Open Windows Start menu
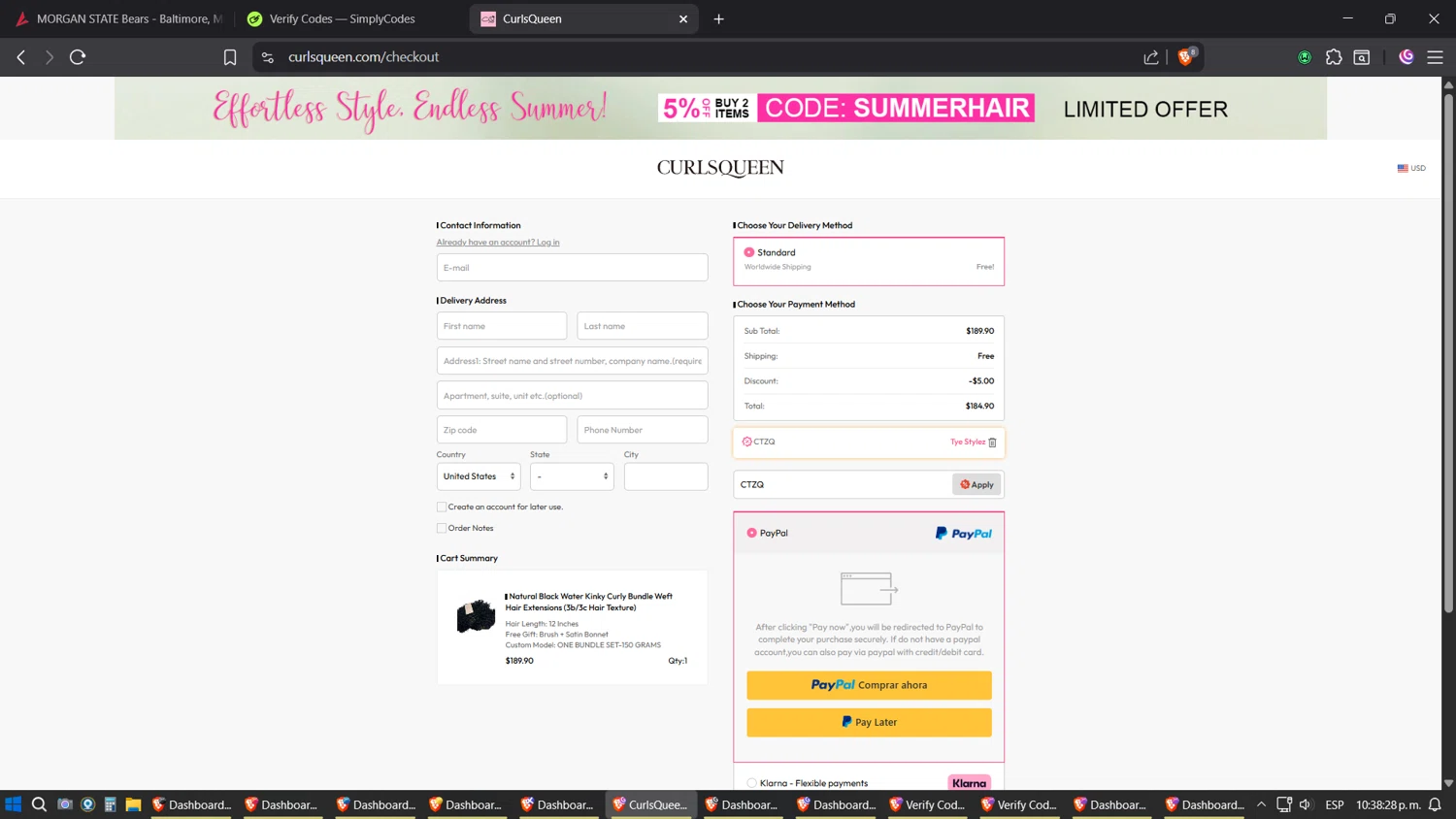The image size is (1456, 819). (x=14, y=804)
